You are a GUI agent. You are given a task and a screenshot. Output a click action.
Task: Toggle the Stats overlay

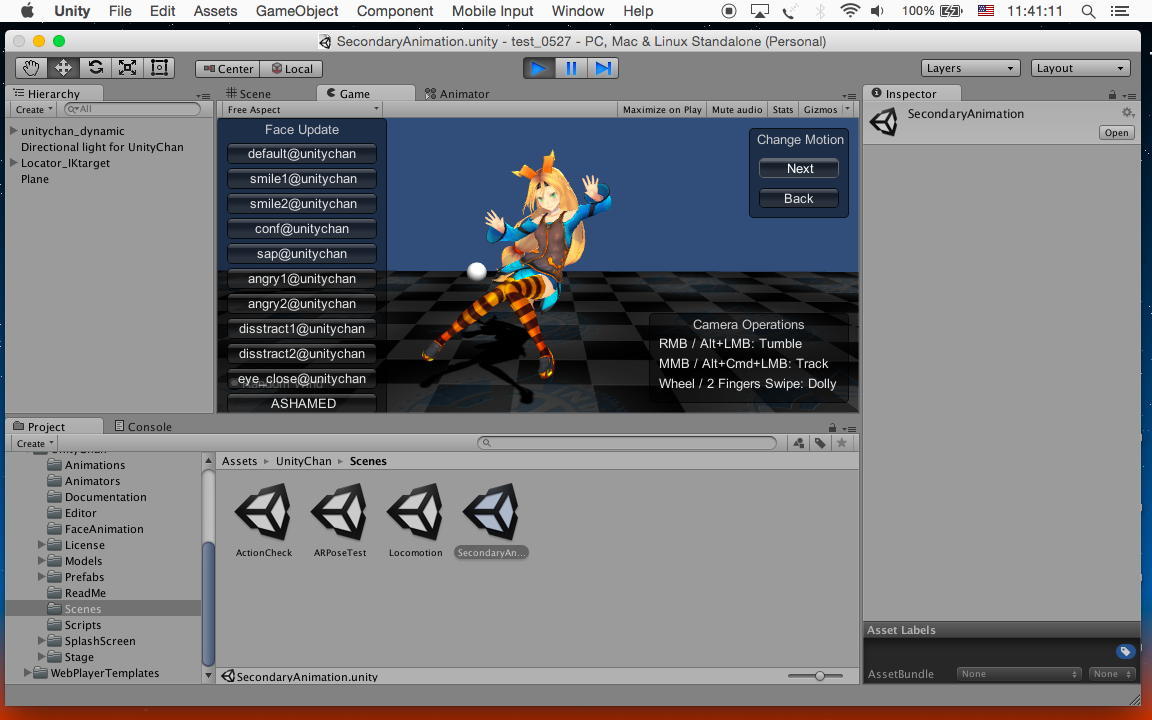(x=783, y=110)
